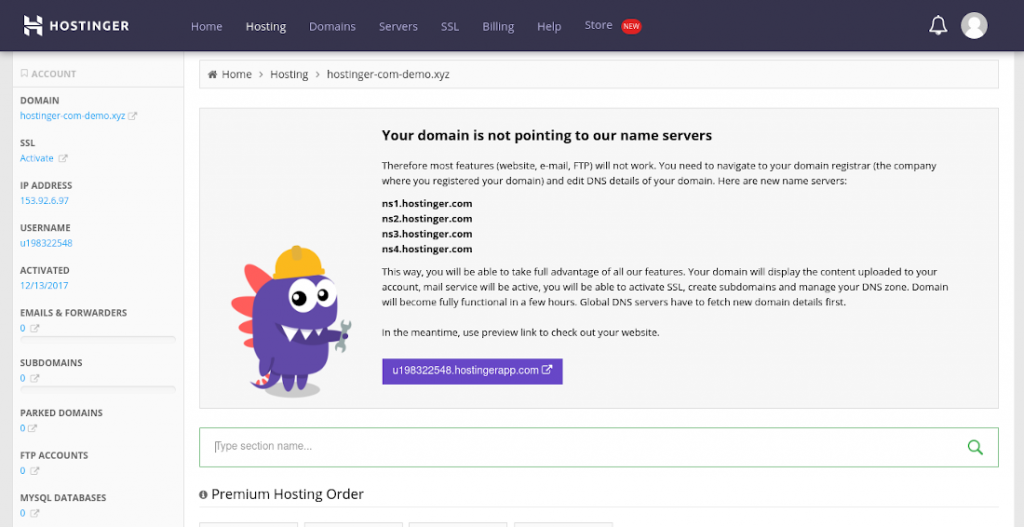Click the Subdomains usage bar
1024x527 pixels.
(x=98, y=389)
